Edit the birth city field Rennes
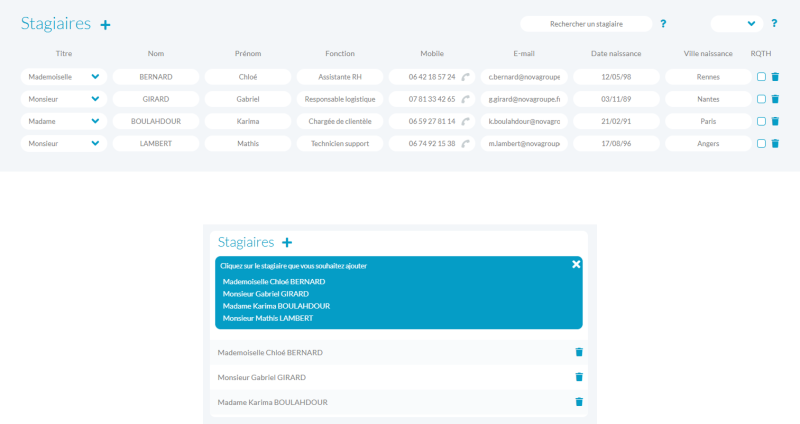 tap(708, 77)
